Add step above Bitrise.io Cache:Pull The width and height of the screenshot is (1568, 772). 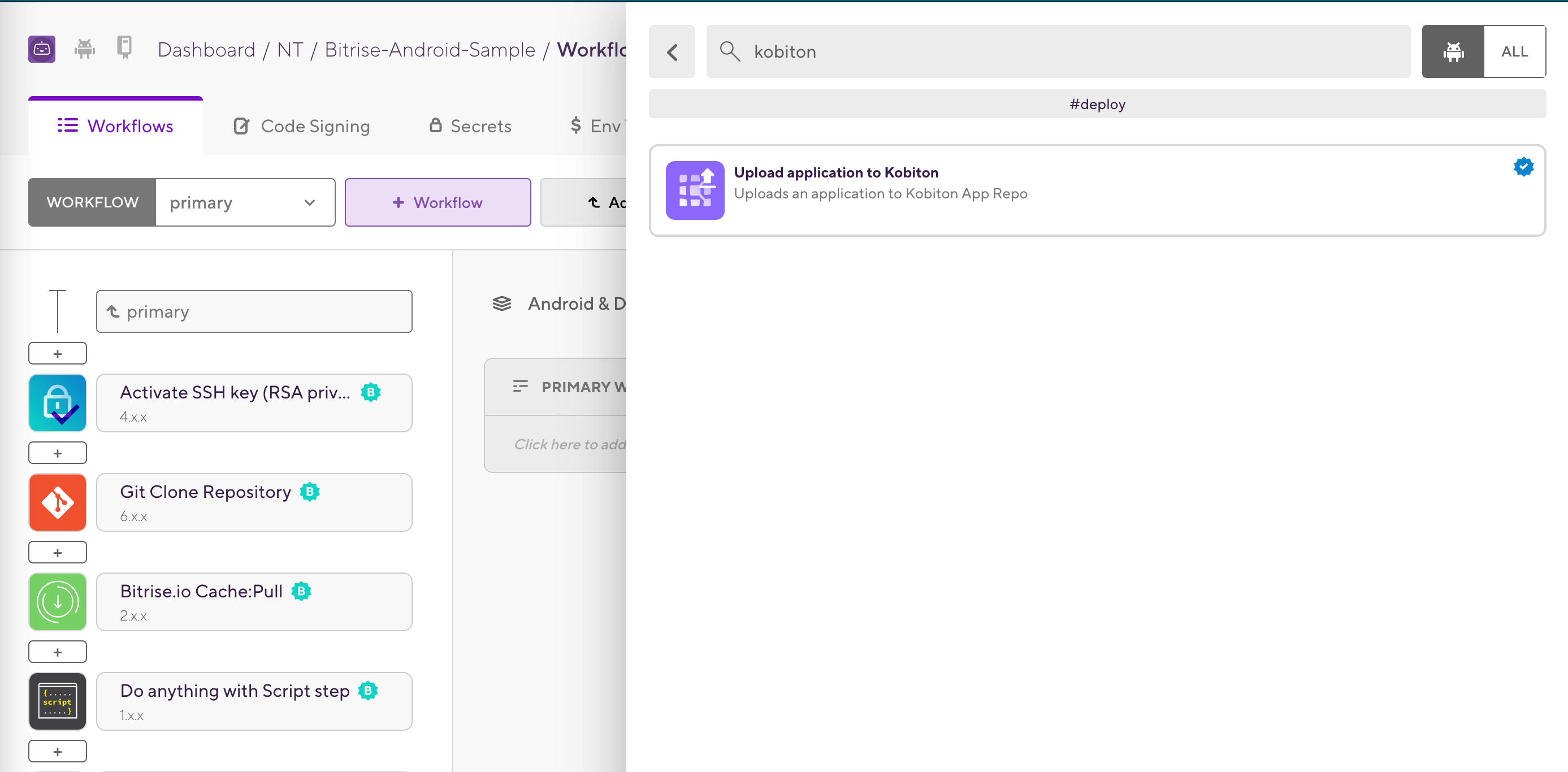58,553
